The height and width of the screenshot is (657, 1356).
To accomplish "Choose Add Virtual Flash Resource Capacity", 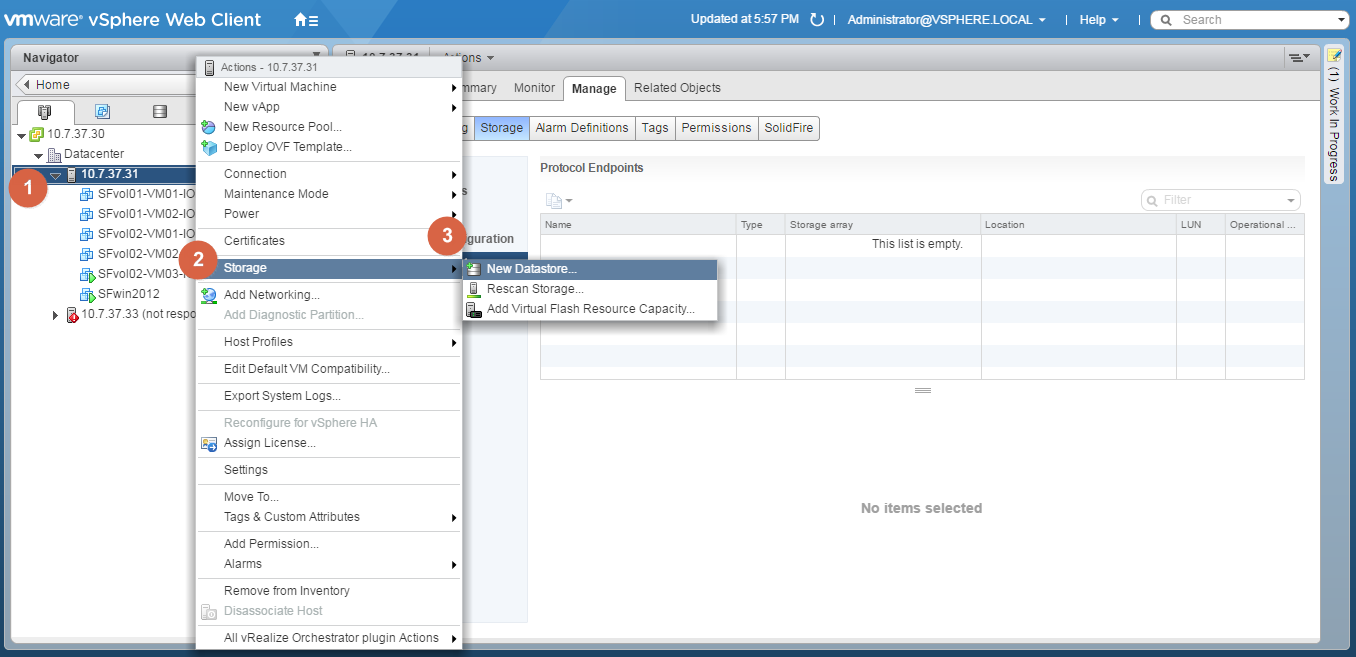I will point(591,309).
